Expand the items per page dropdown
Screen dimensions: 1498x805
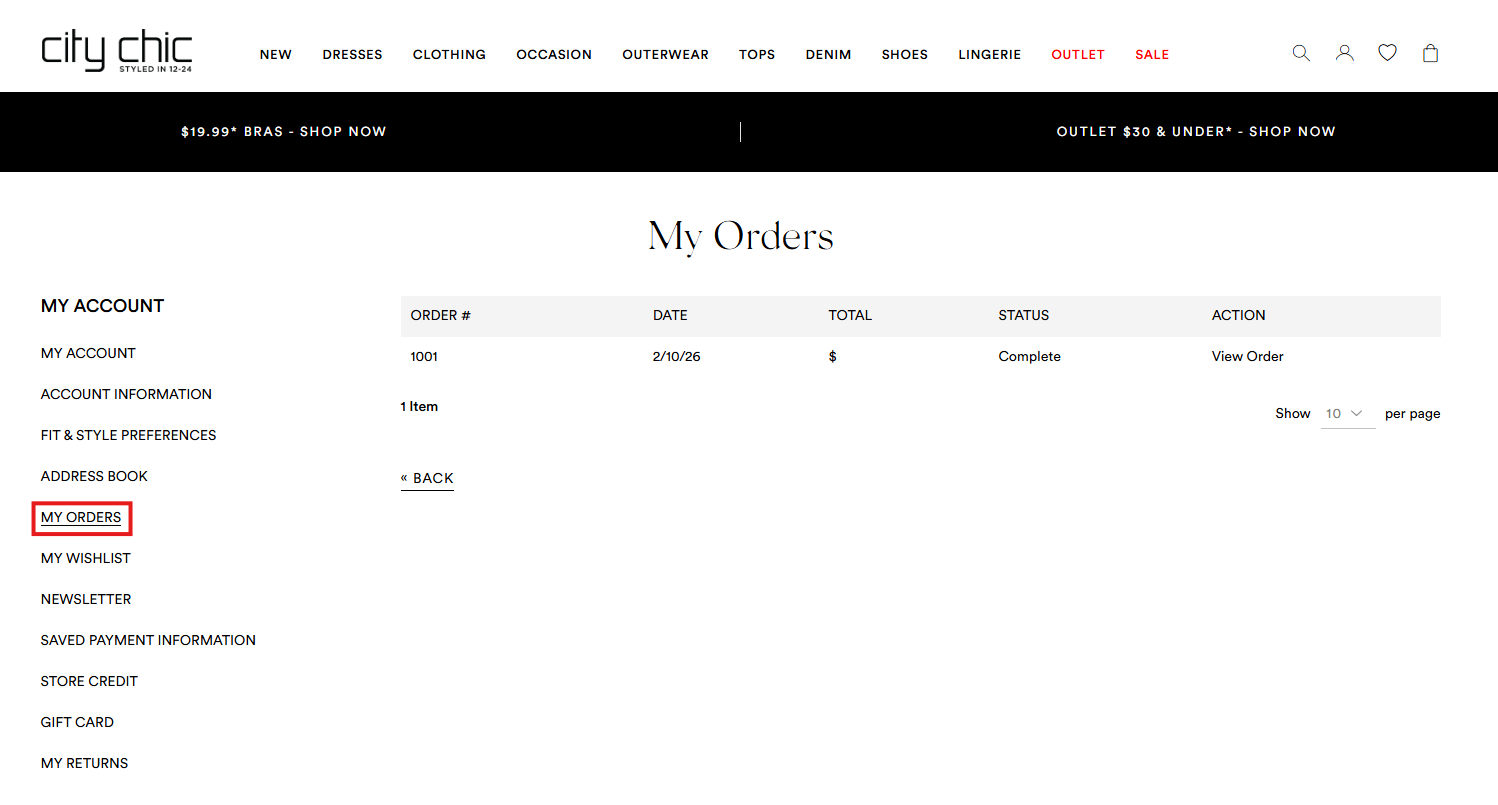[x=1347, y=414]
